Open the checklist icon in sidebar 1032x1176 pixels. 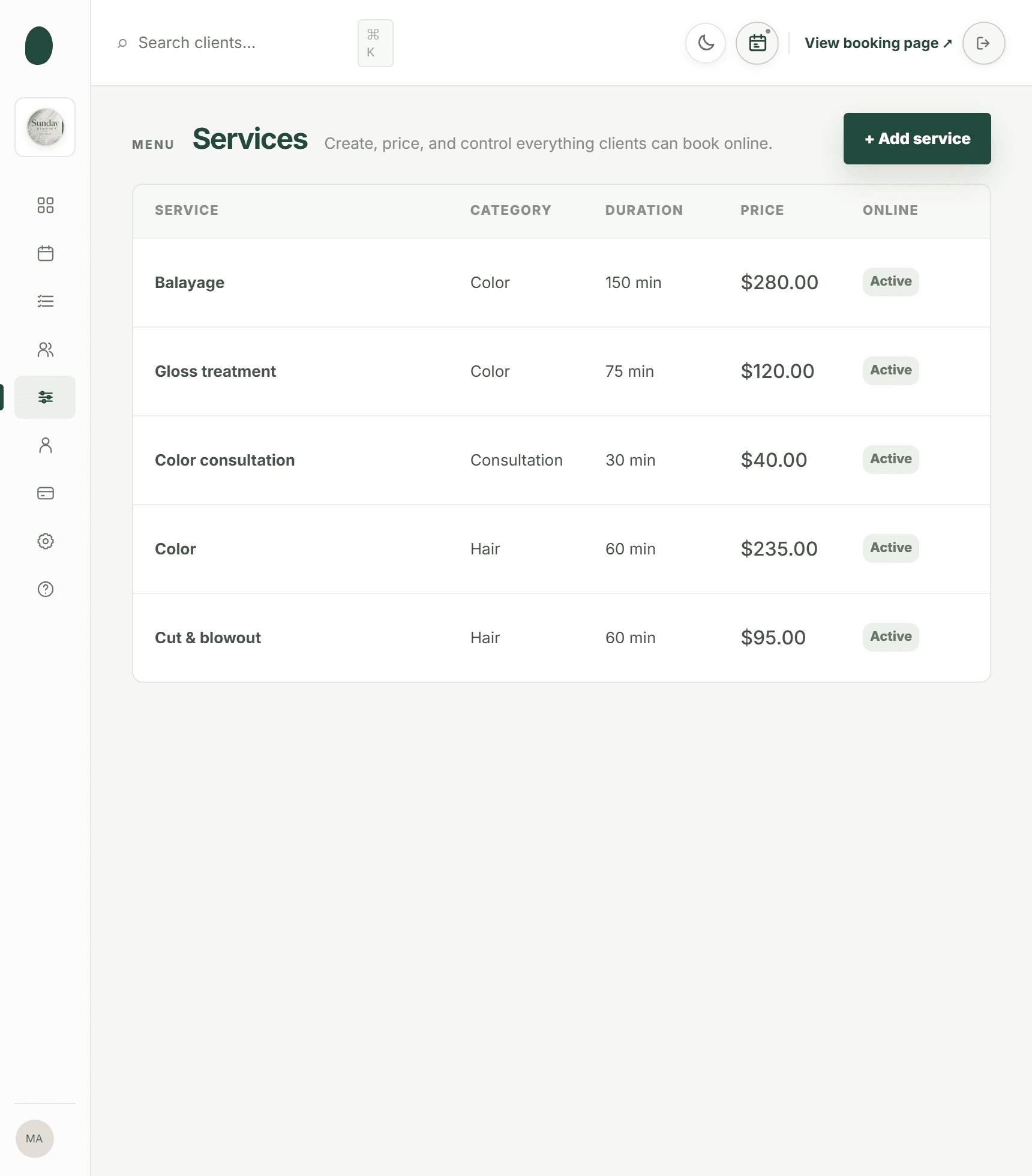click(x=46, y=301)
